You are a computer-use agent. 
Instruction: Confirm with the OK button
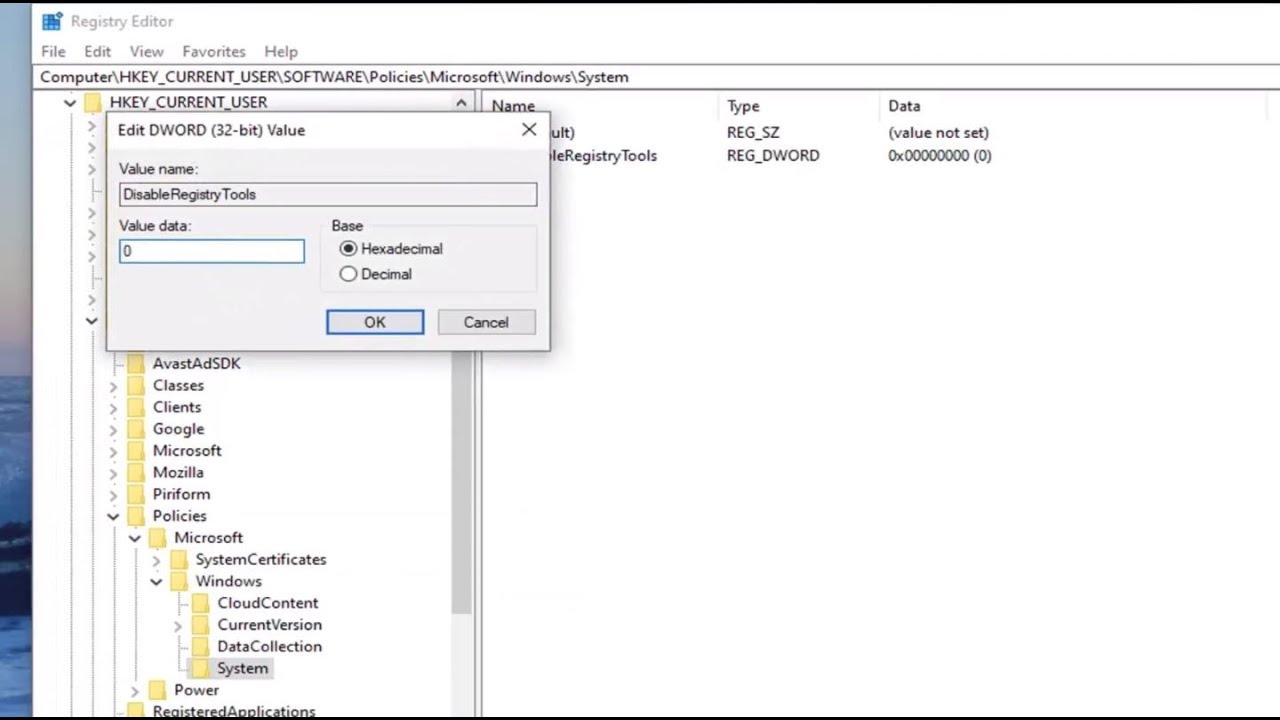click(375, 322)
